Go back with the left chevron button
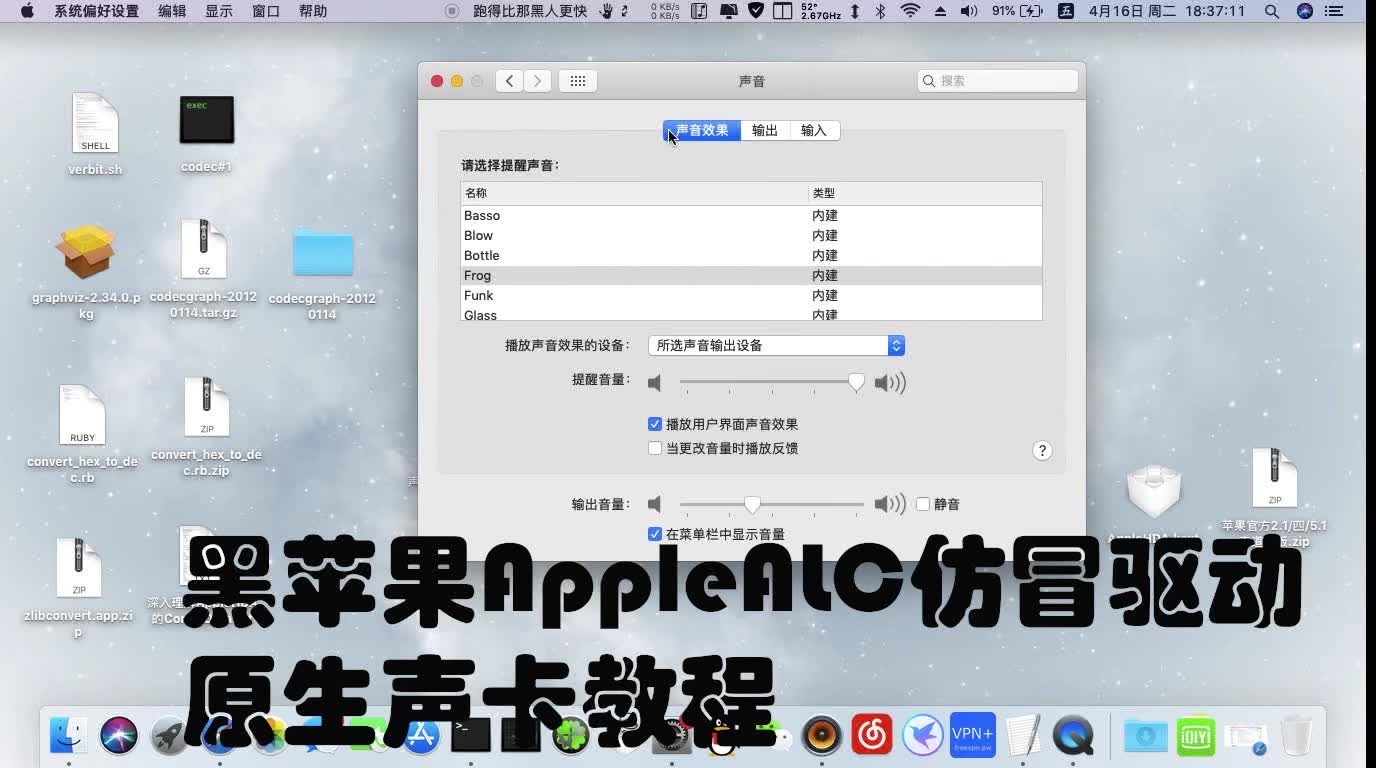This screenshot has width=1376, height=768. point(510,81)
